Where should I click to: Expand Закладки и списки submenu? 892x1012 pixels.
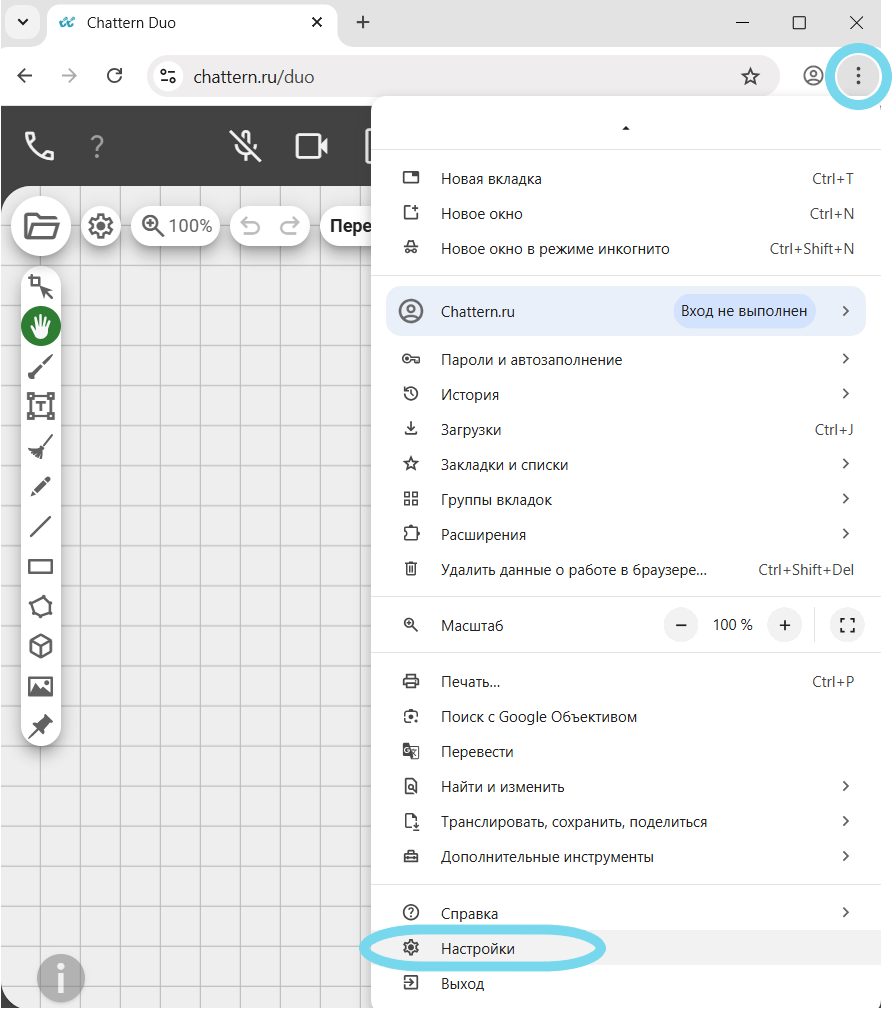tap(845, 464)
